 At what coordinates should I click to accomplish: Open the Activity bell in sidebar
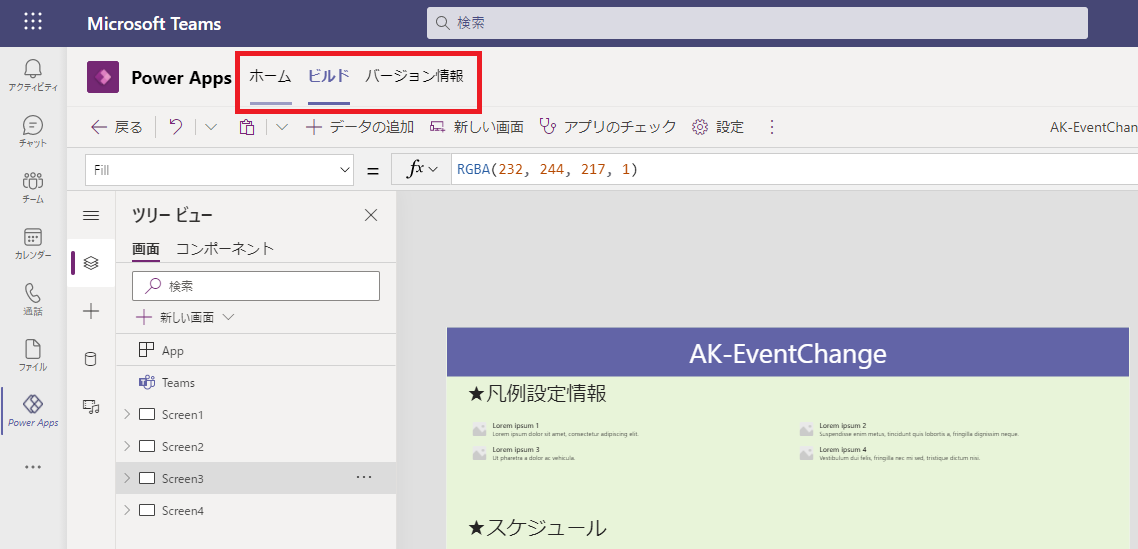pos(33,76)
